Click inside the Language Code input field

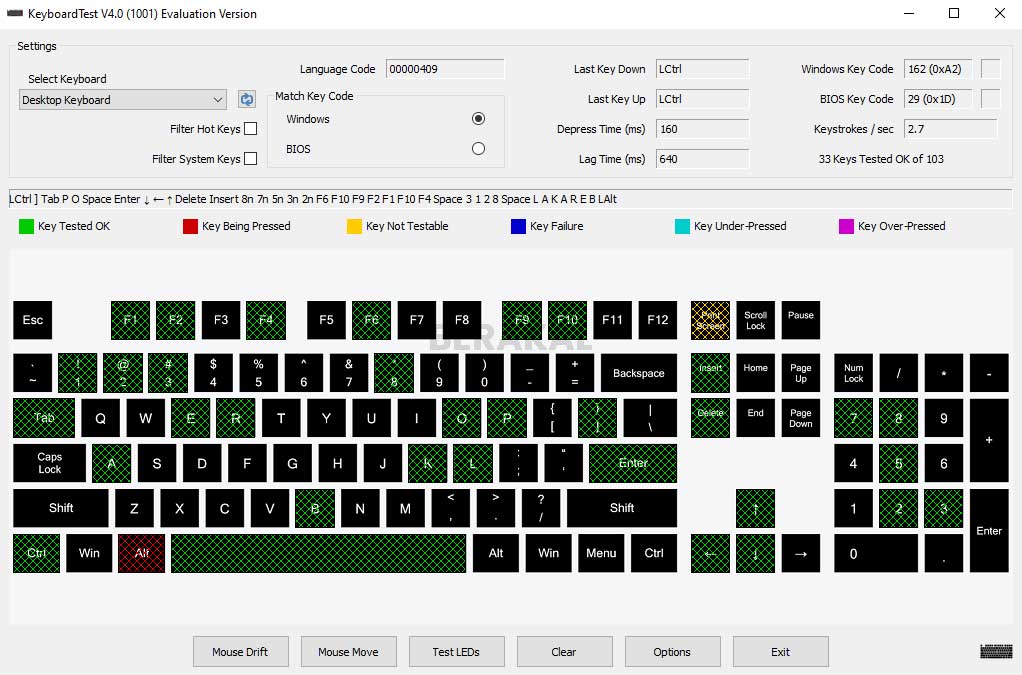tap(445, 69)
